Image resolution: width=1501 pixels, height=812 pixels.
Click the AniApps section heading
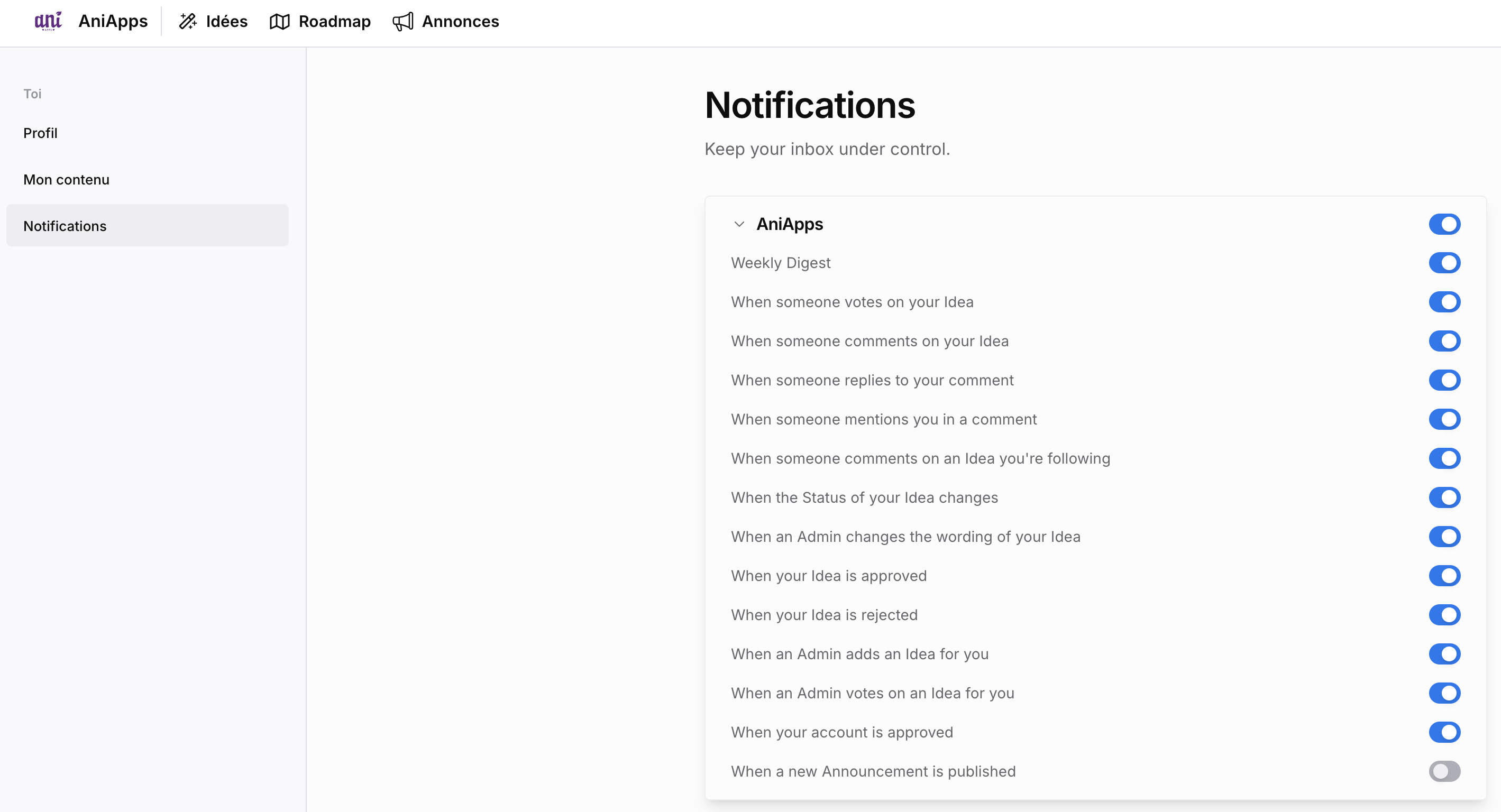point(790,224)
